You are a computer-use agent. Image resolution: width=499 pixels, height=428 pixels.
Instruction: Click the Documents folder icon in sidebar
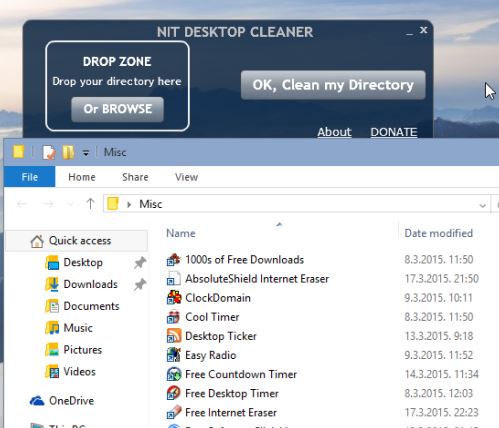[52, 306]
